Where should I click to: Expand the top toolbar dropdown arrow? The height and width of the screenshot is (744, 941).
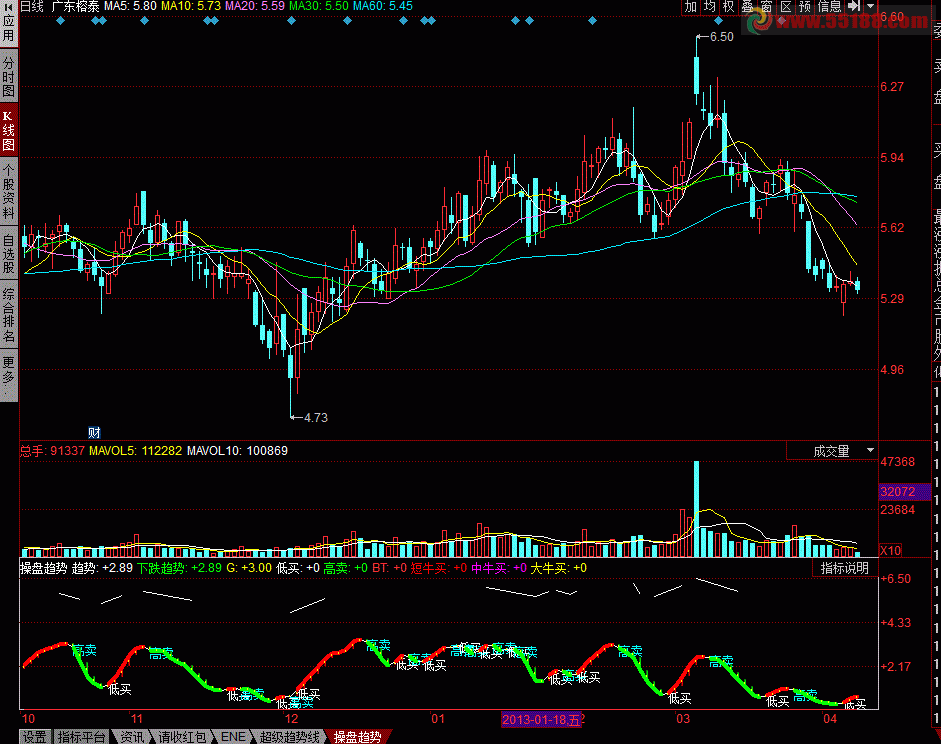pos(870,7)
